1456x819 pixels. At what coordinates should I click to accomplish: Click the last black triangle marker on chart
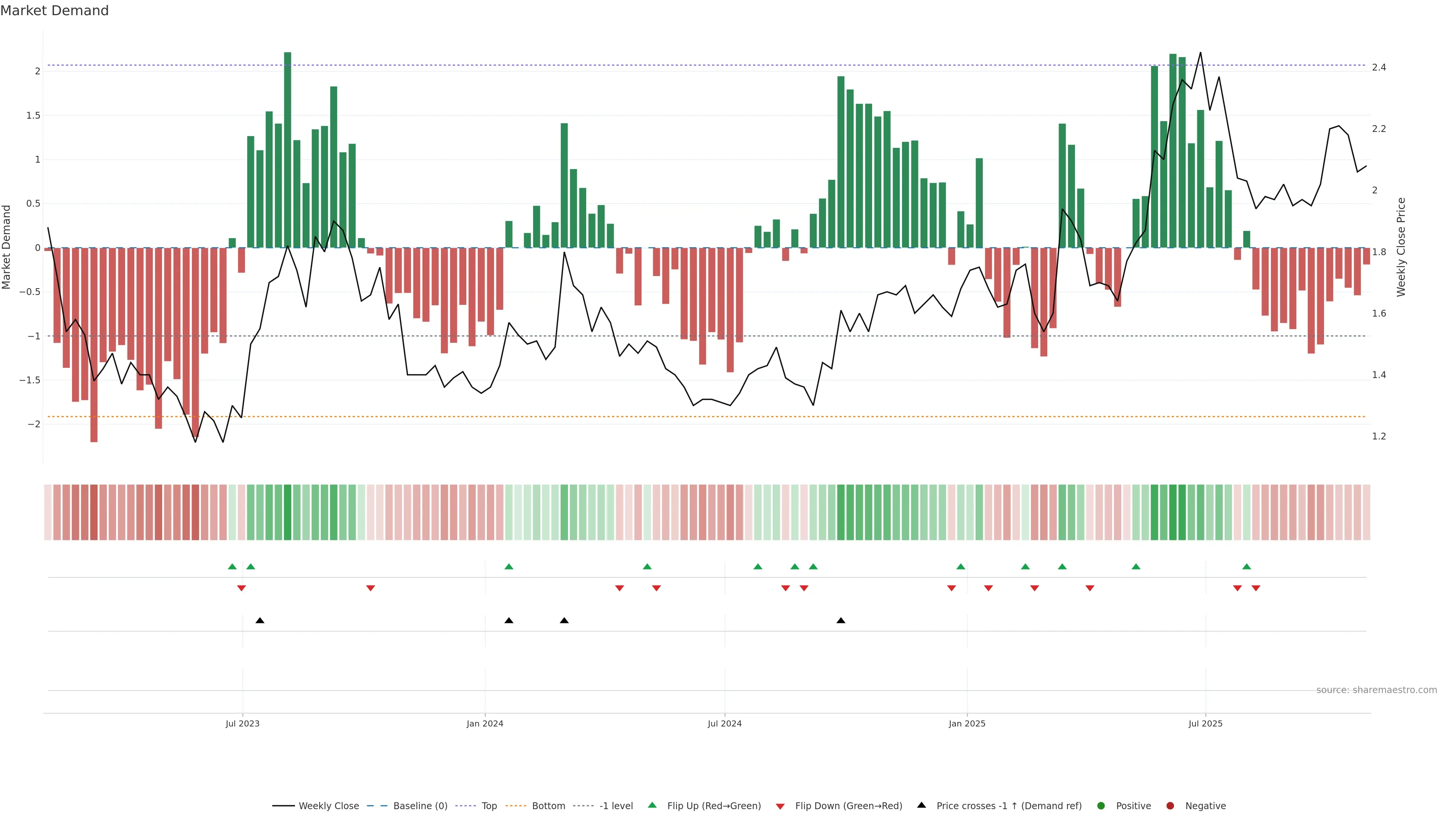(x=841, y=621)
